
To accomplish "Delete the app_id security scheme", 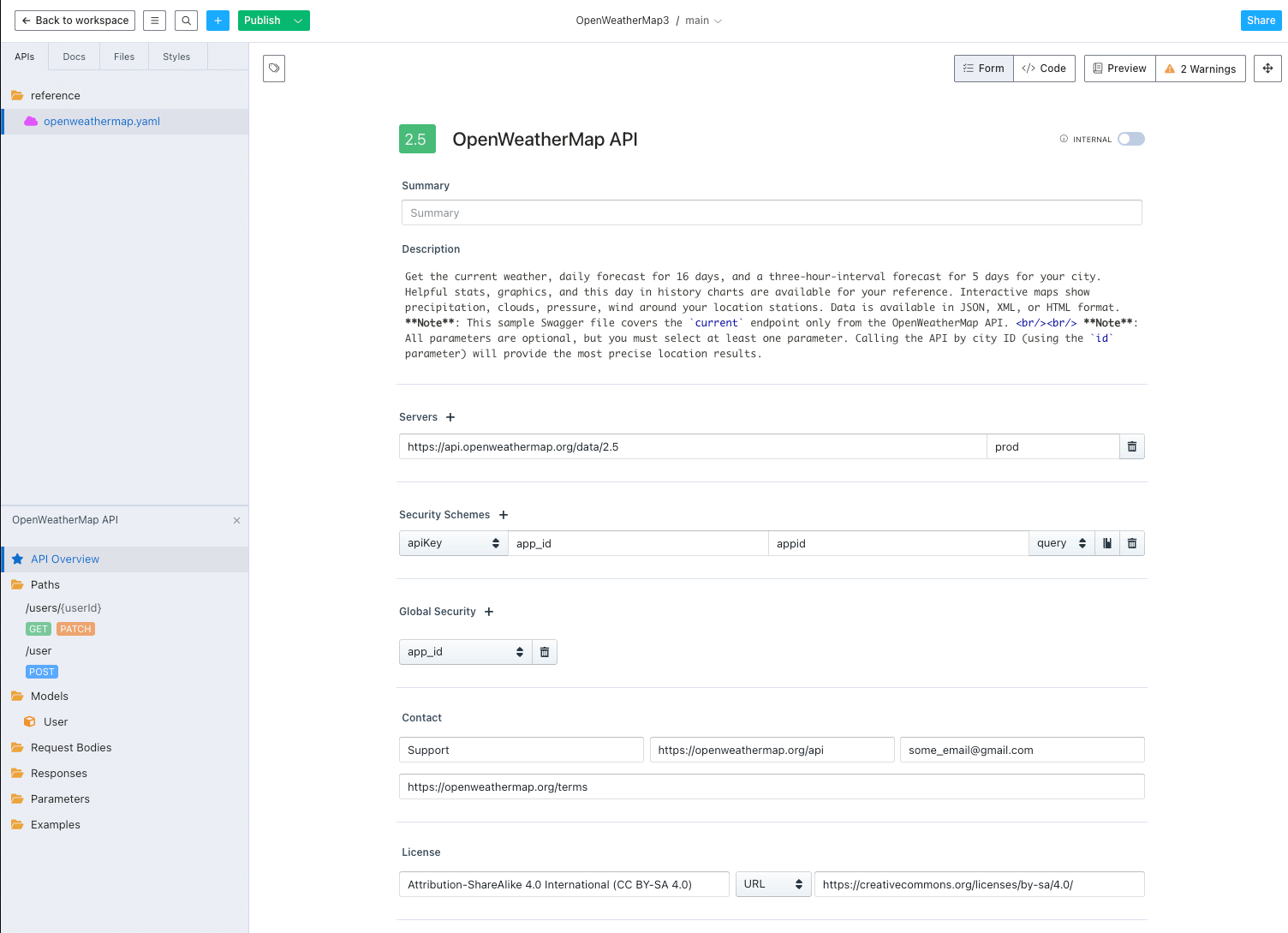I will coord(1132,543).
